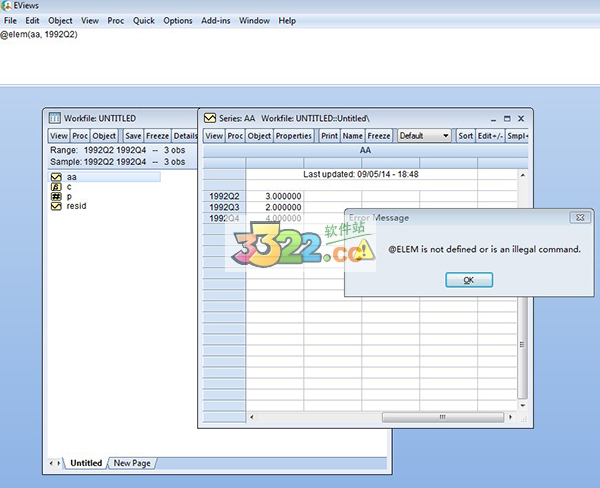This screenshot has width=600, height=488.
Task: Click View button in Series AA window
Action: pos(214,136)
